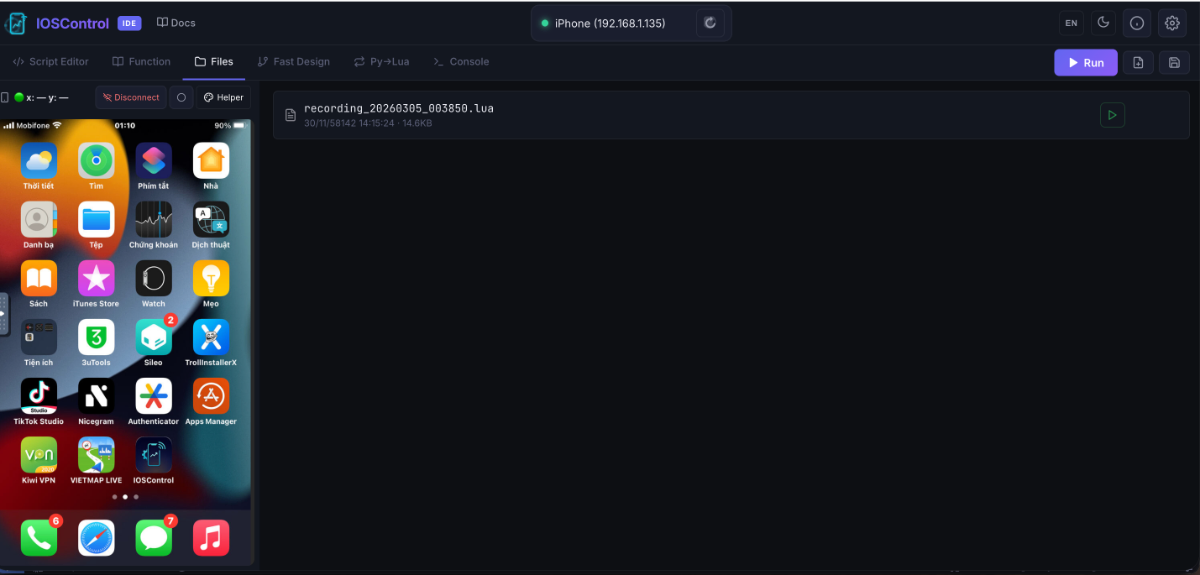Switch to the Script Editor tab
Viewport: 1200px width, 575px height.
point(51,62)
